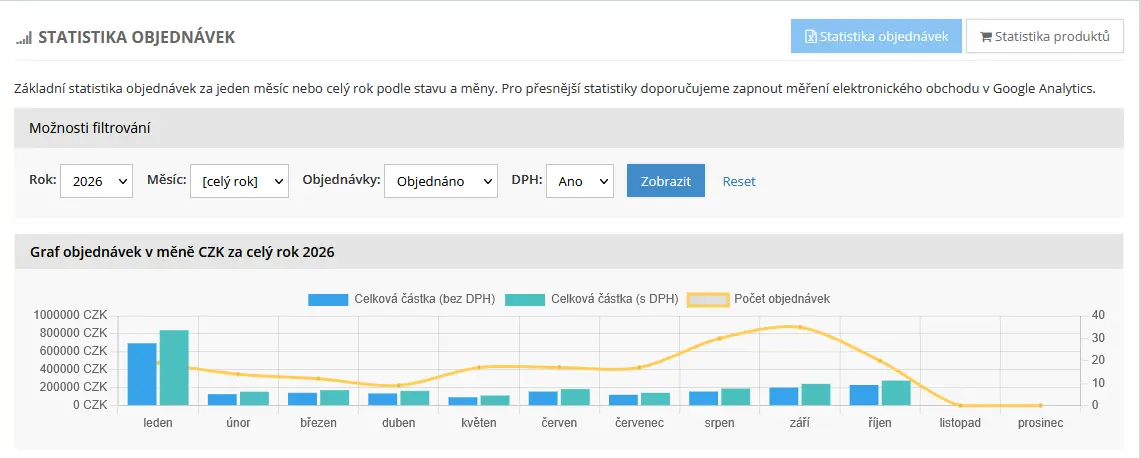Image resolution: width=1141 pixels, height=458 pixels.
Task: Click the 'Graf objednávek v měně CZK' chart heading
Action: tap(182, 252)
